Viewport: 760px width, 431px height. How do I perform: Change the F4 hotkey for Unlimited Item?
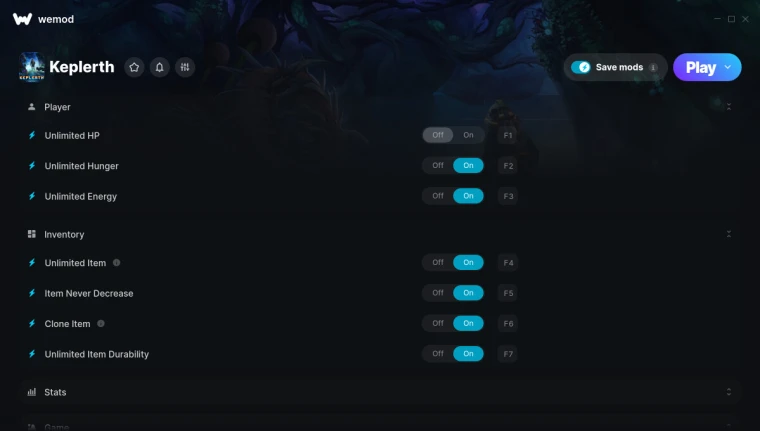508,263
